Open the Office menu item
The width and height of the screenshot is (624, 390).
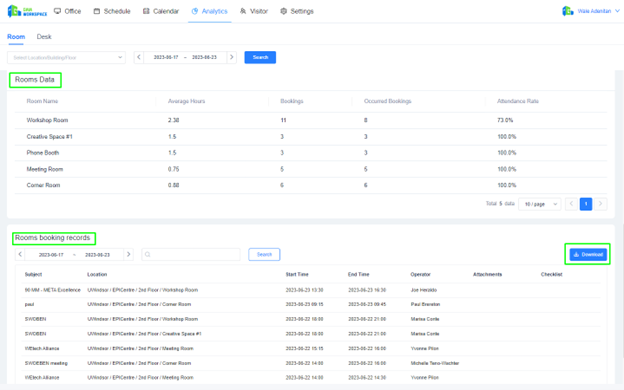(x=67, y=11)
